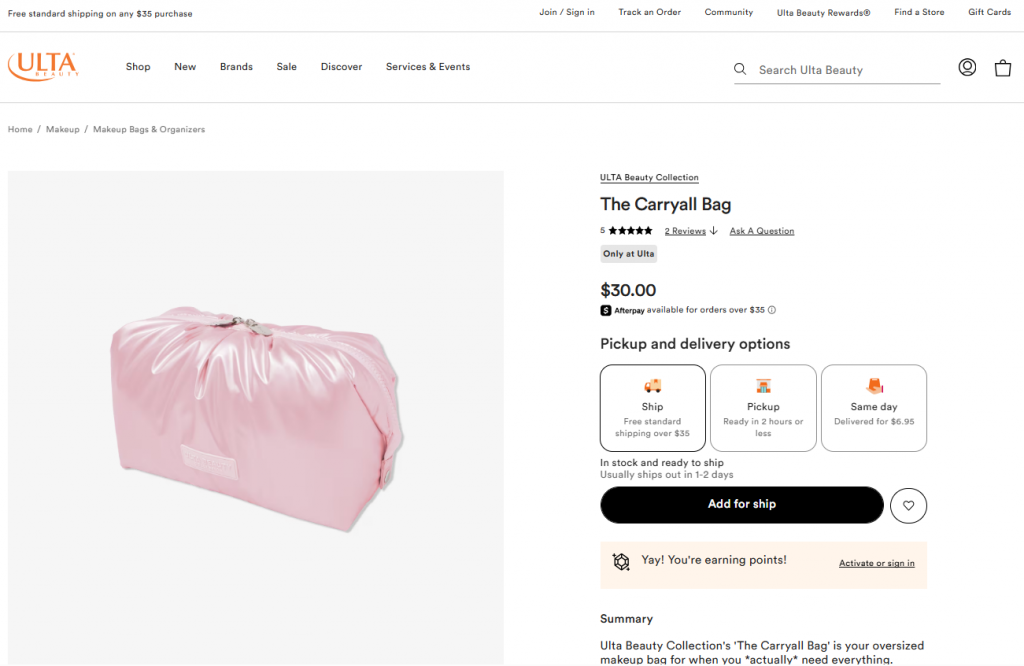The width and height of the screenshot is (1024, 666).
Task: Click the Pickup storefront icon
Action: click(x=763, y=385)
